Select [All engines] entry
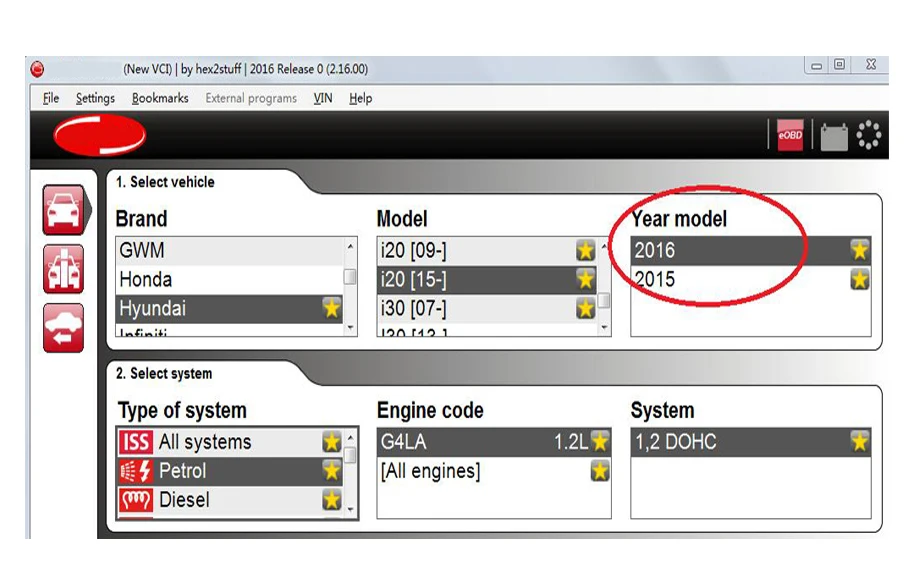 click(494, 470)
